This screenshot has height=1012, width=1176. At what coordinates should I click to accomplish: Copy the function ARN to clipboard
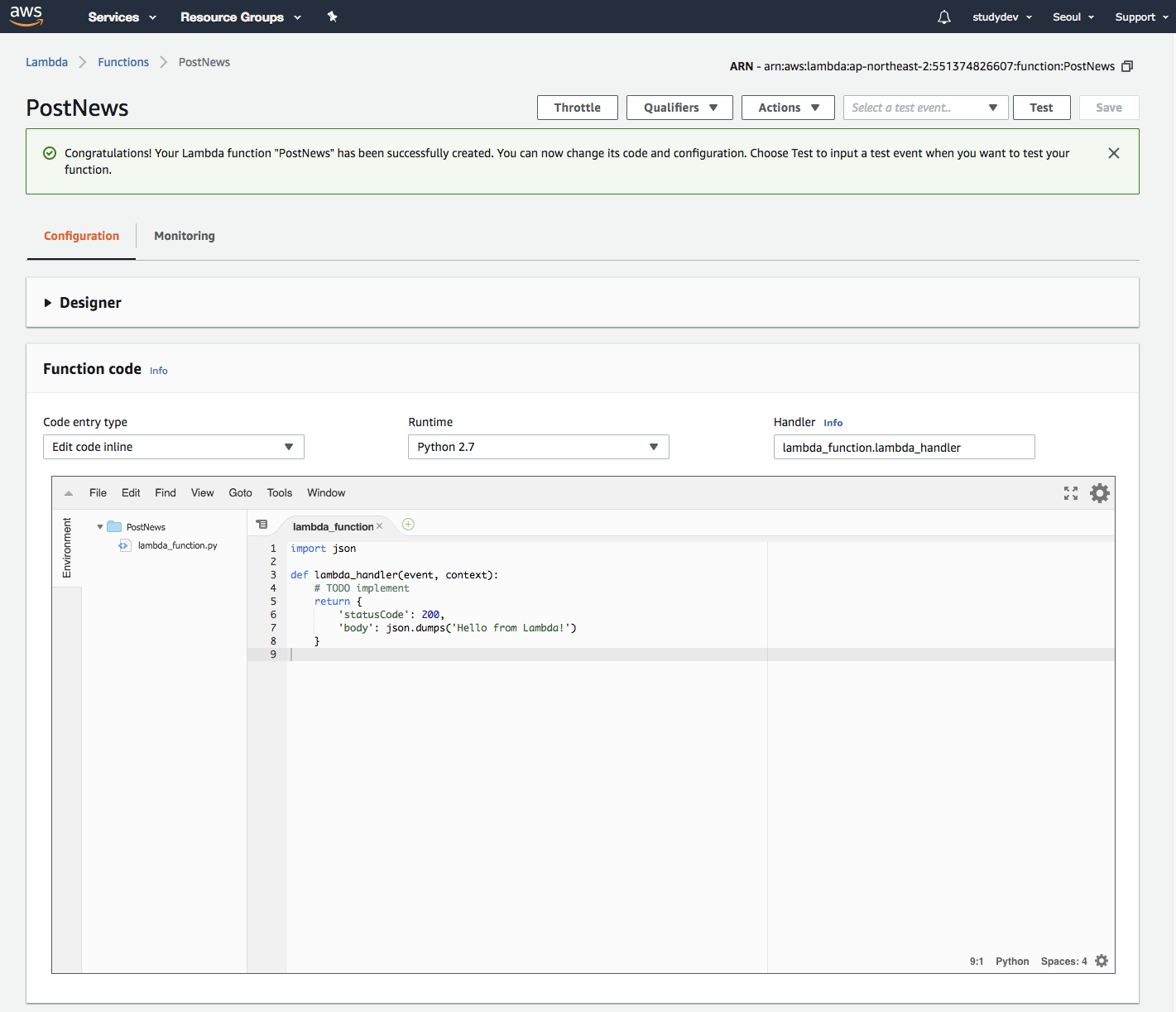[x=1127, y=66]
